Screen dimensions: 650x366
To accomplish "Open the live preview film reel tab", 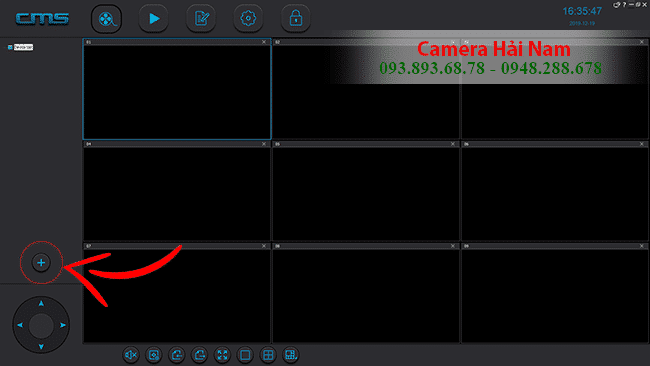I will (x=107, y=19).
